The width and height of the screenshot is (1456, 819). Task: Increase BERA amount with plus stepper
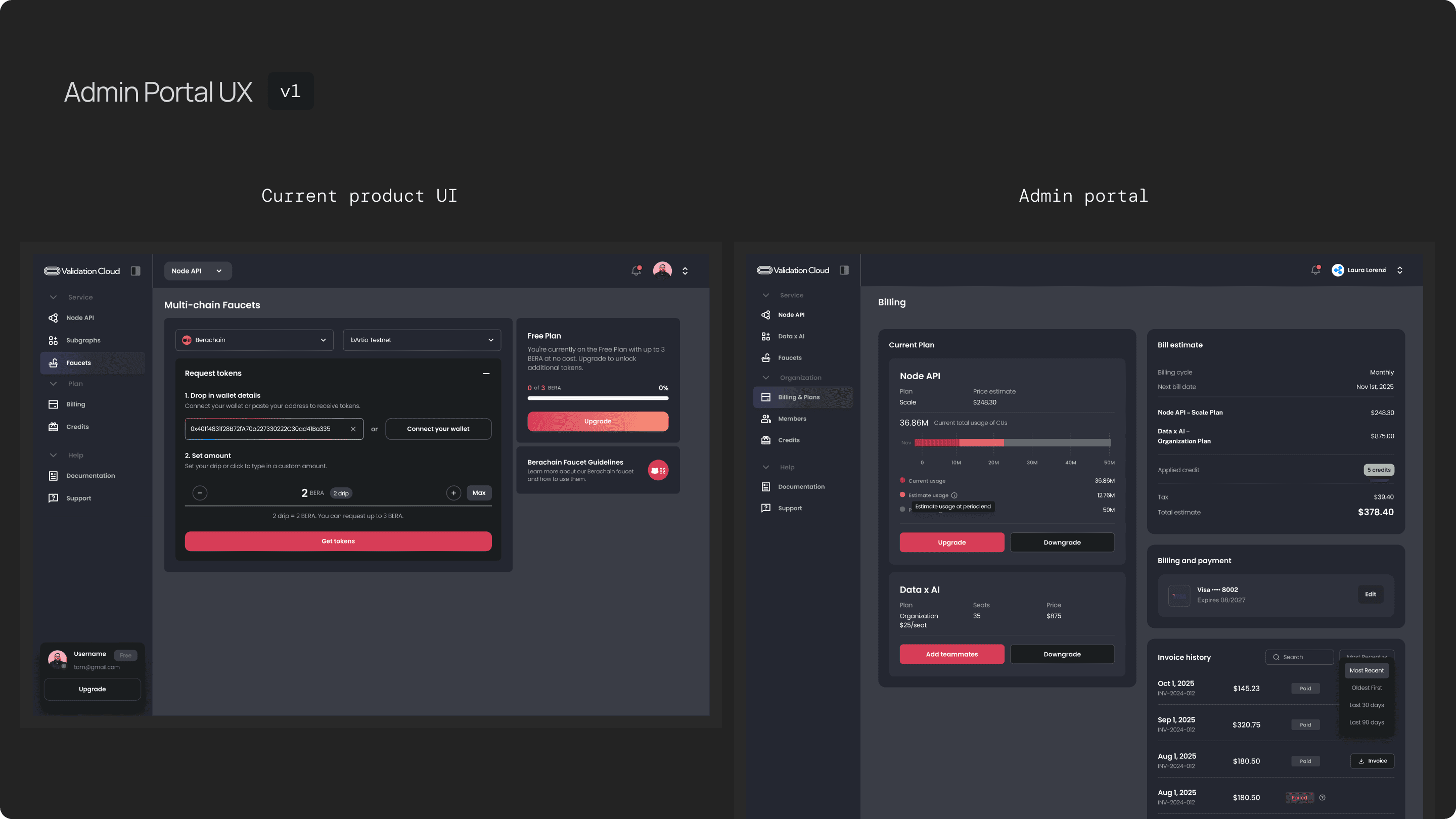453,493
